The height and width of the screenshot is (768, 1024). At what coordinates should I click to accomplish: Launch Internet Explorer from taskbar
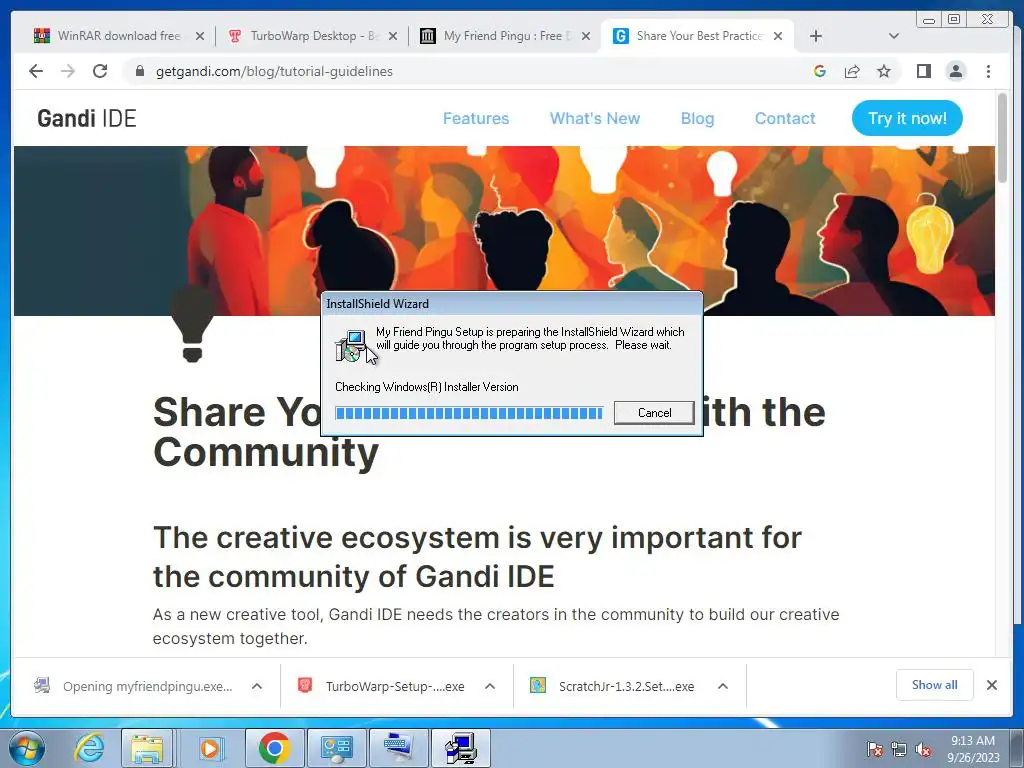coord(89,748)
